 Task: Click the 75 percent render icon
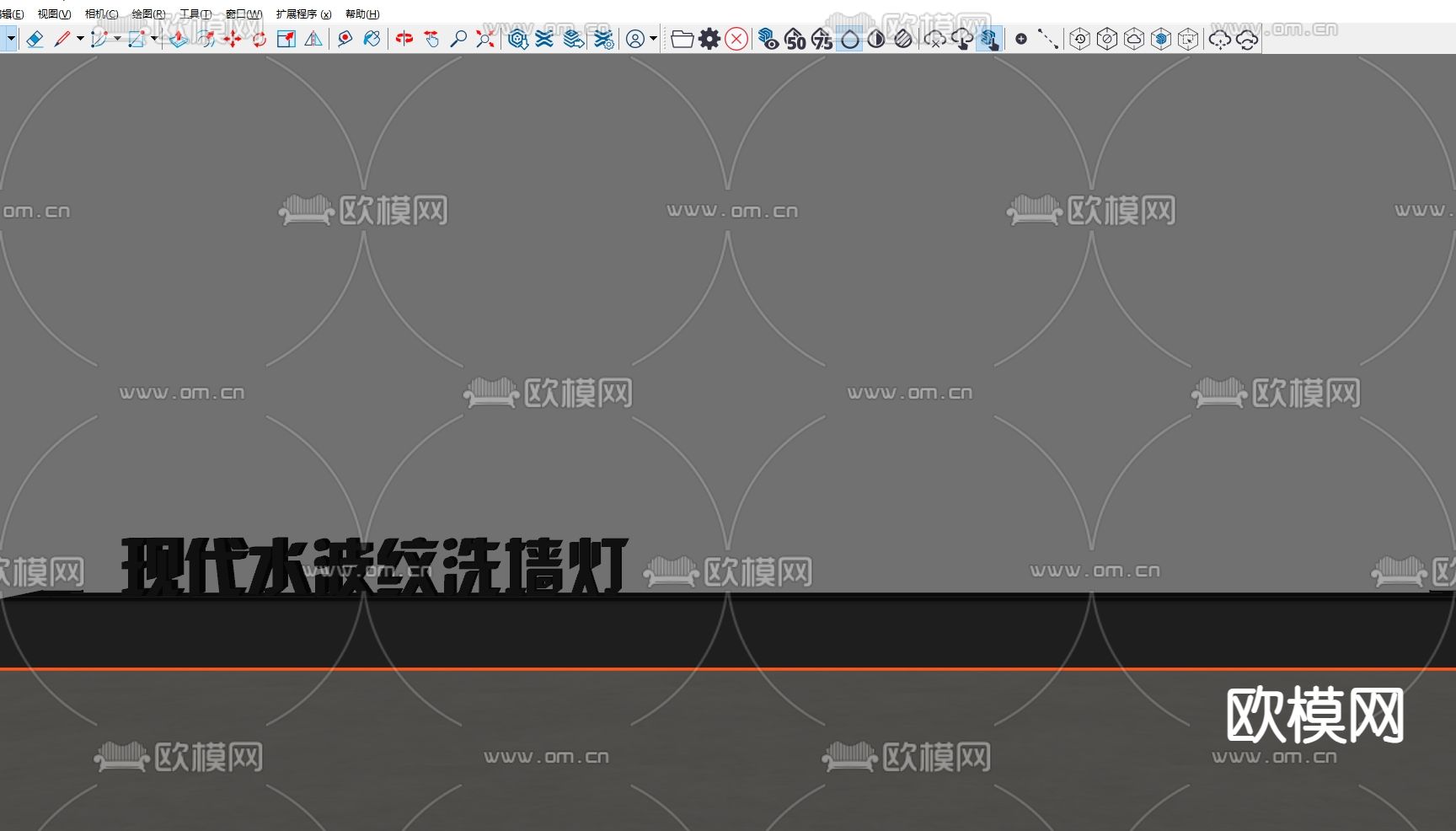point(822,39)
